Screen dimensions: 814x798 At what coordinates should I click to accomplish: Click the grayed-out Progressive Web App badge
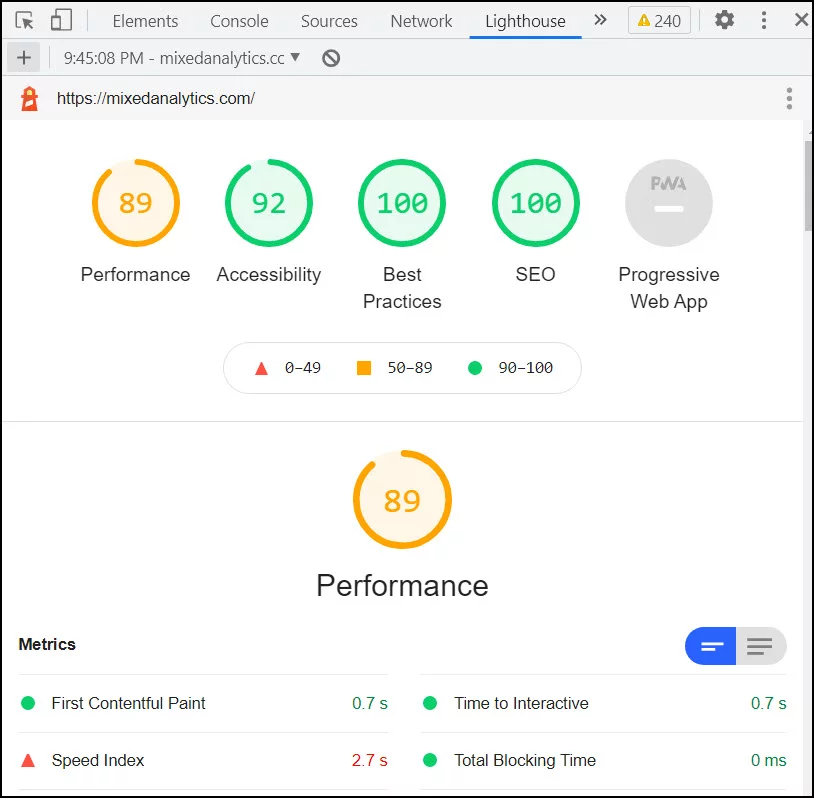[x=668, y=202]
